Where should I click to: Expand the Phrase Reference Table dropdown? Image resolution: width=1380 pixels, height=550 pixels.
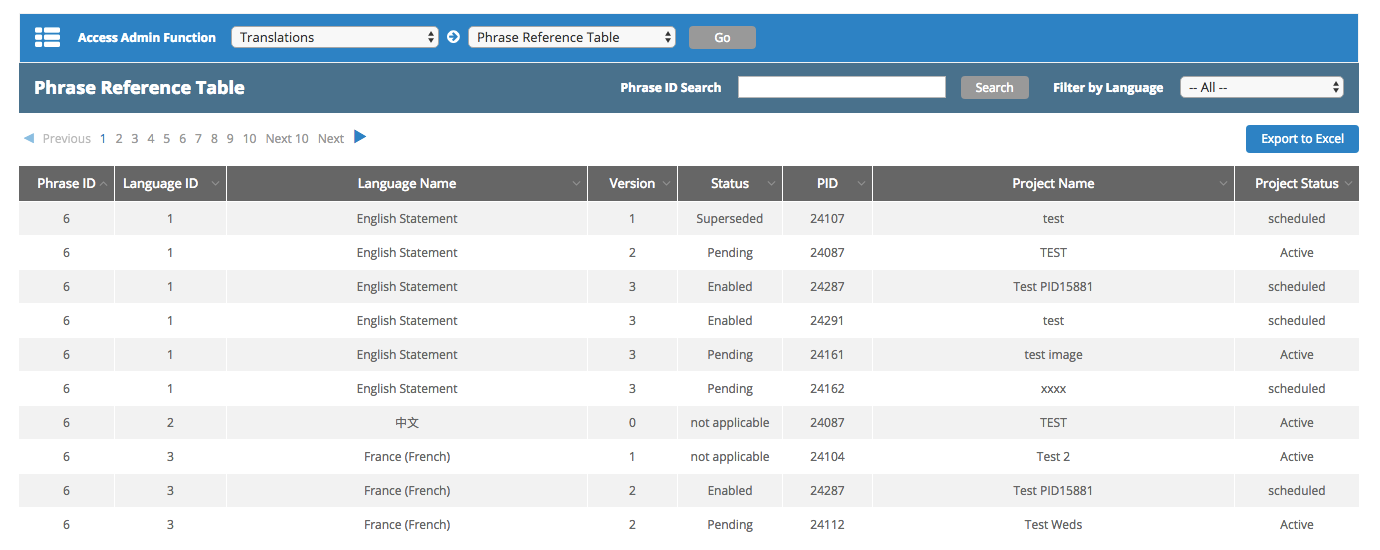571,37
